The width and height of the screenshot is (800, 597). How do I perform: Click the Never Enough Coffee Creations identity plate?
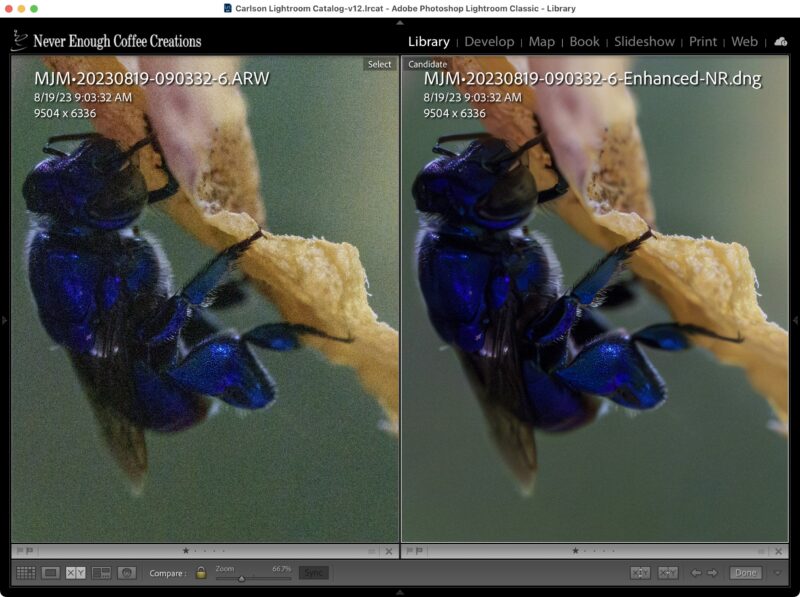[x=107, y=41]
